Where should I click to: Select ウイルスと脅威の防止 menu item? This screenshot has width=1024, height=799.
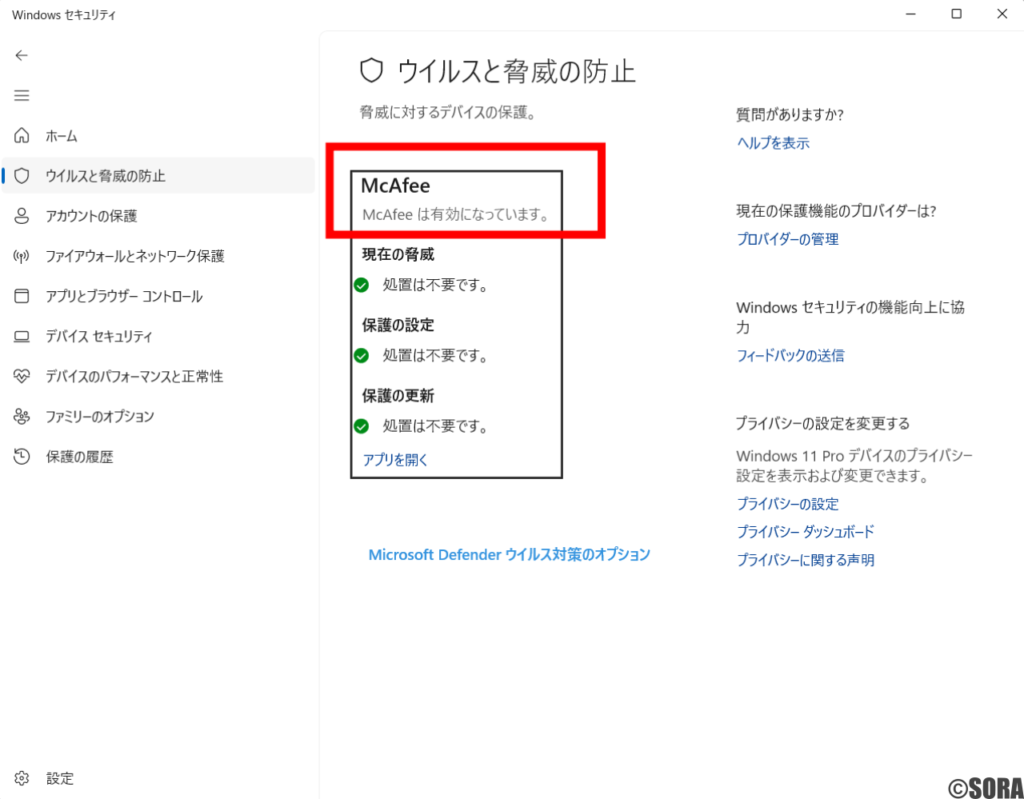[159, 176]
